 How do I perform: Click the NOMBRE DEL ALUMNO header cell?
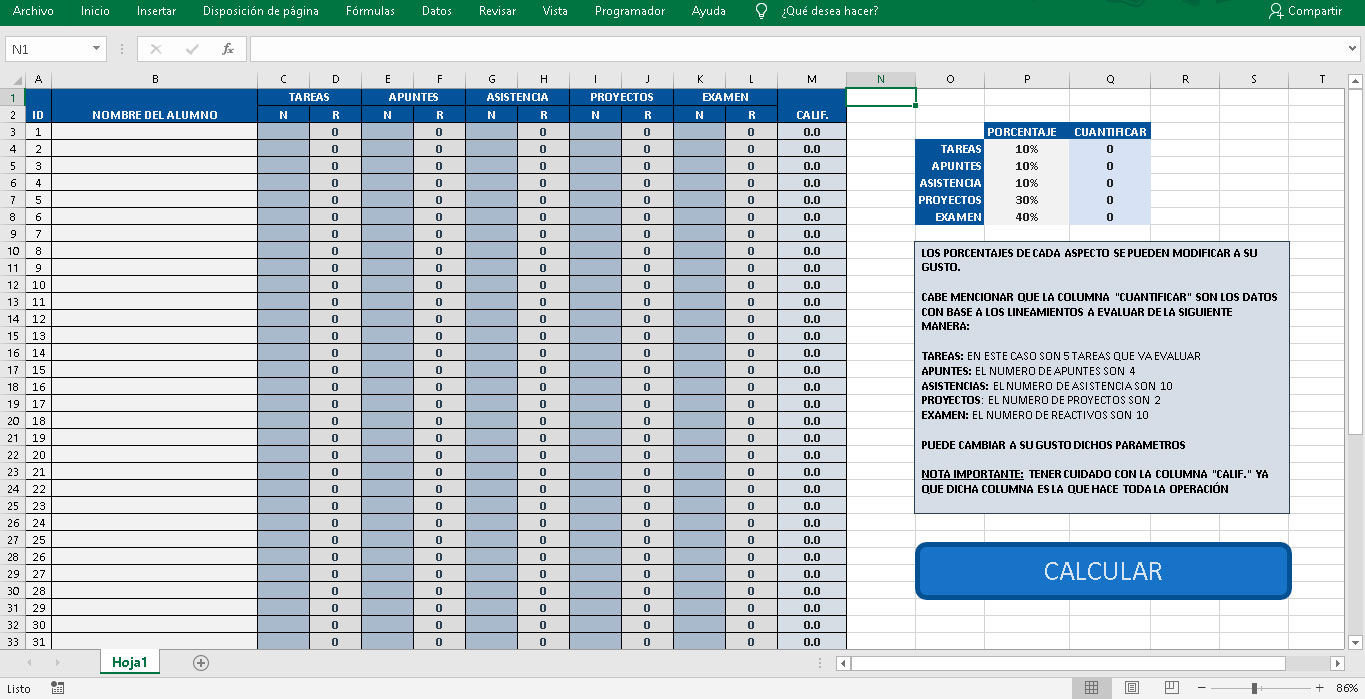(x=155, y=106)
